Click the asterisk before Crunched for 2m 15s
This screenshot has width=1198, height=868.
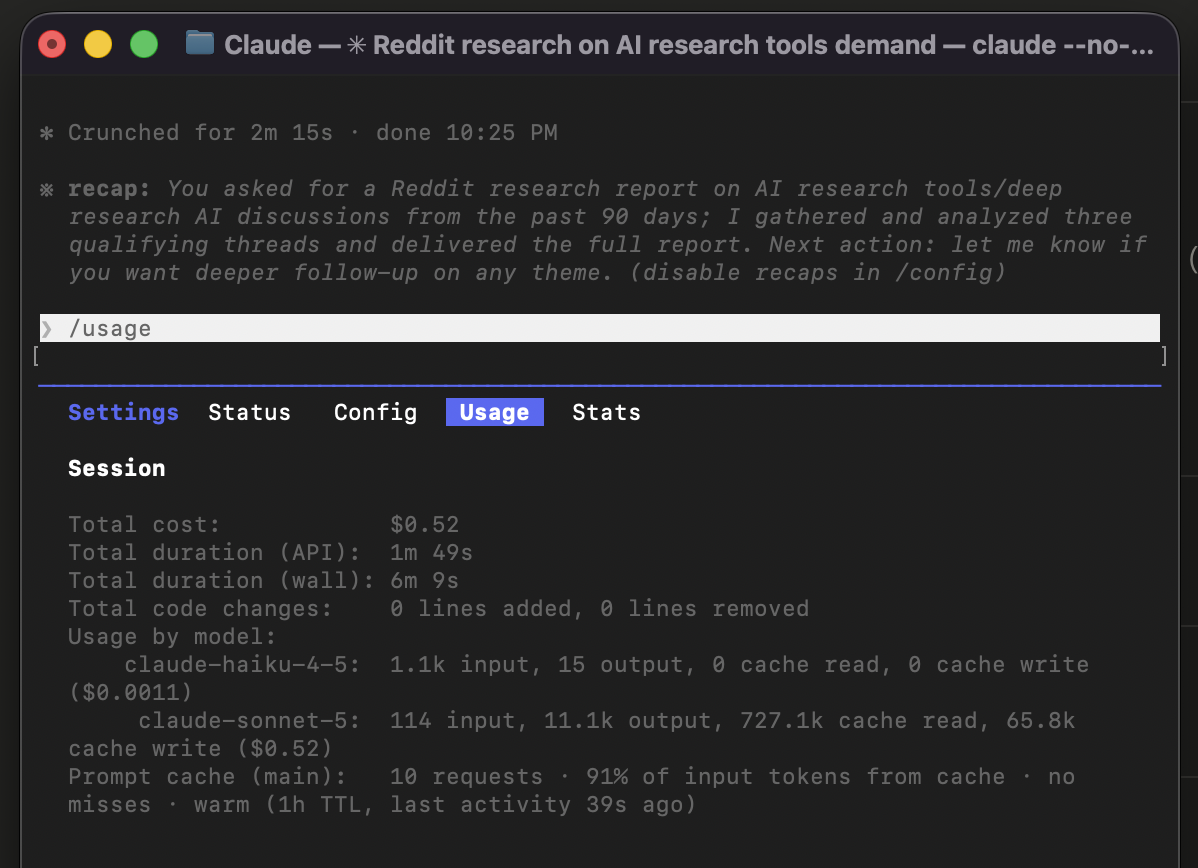pos(47,134)
